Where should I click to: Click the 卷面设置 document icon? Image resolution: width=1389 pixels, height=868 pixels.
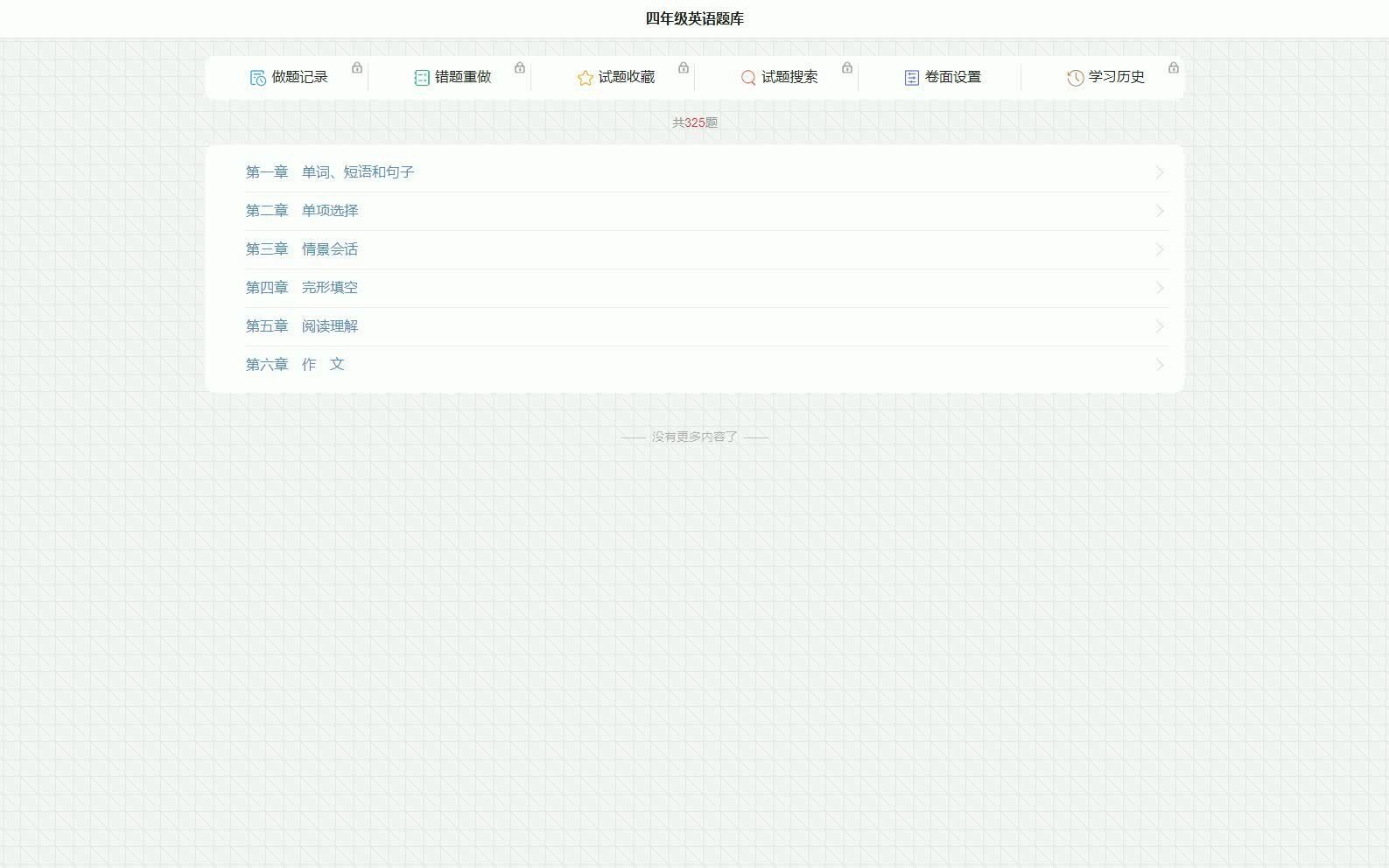(911, 78)
